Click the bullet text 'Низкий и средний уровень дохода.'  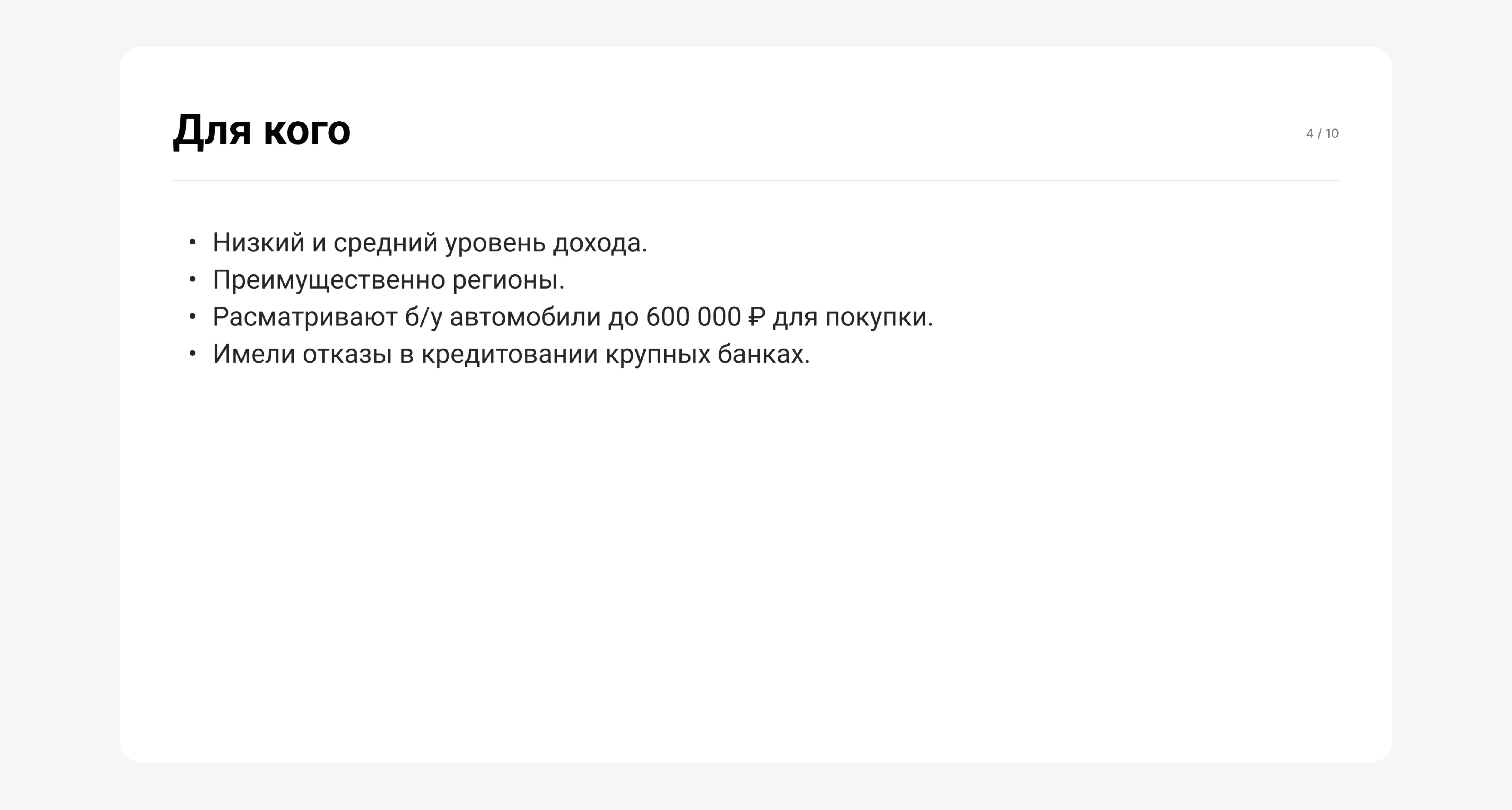point(430,243)
